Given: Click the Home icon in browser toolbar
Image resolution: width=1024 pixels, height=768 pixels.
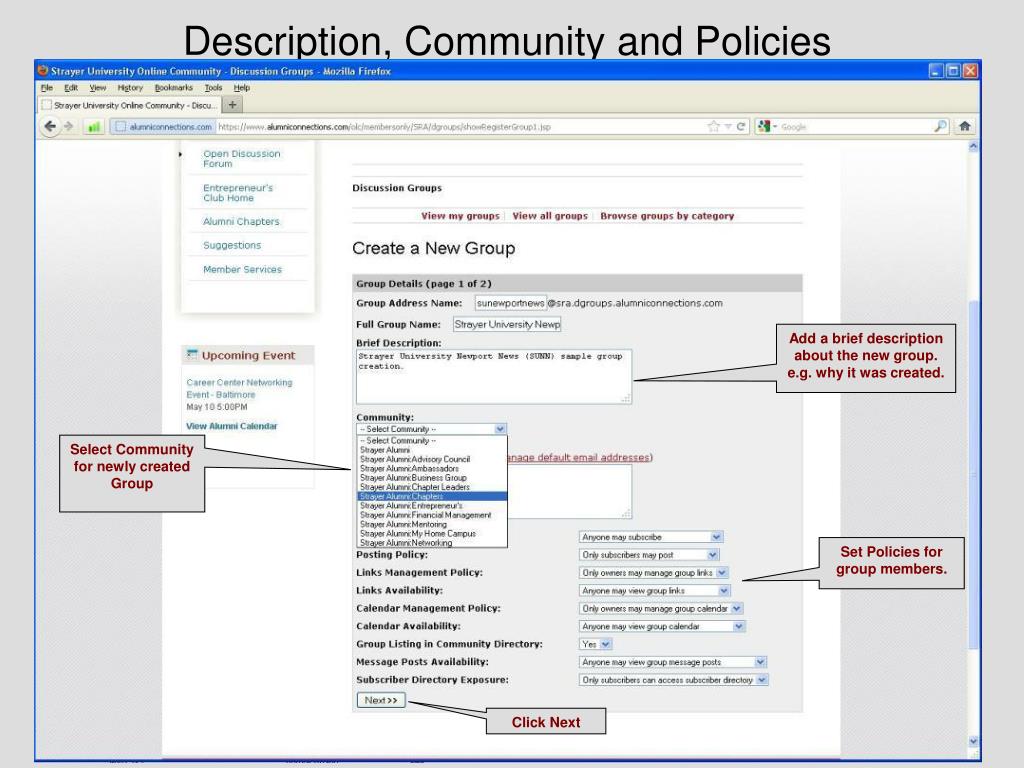Looking at the screenshot, I should click(965, 127).
